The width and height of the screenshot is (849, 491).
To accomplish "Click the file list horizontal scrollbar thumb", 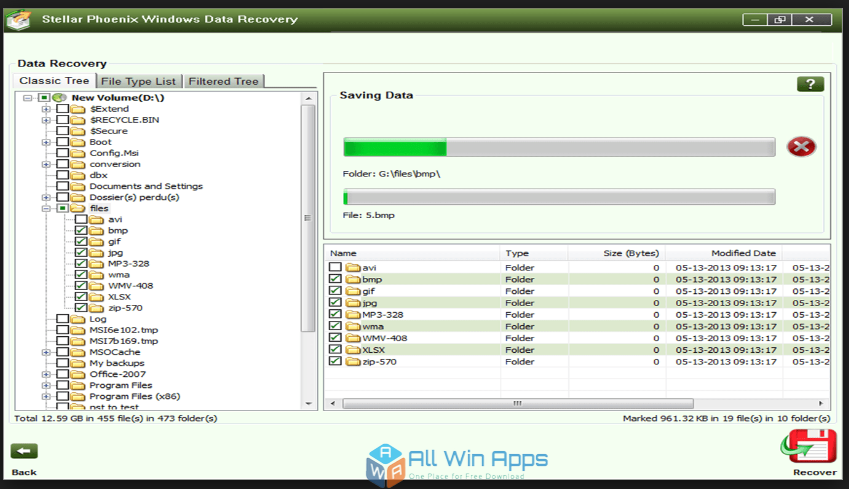I will 518,404.
